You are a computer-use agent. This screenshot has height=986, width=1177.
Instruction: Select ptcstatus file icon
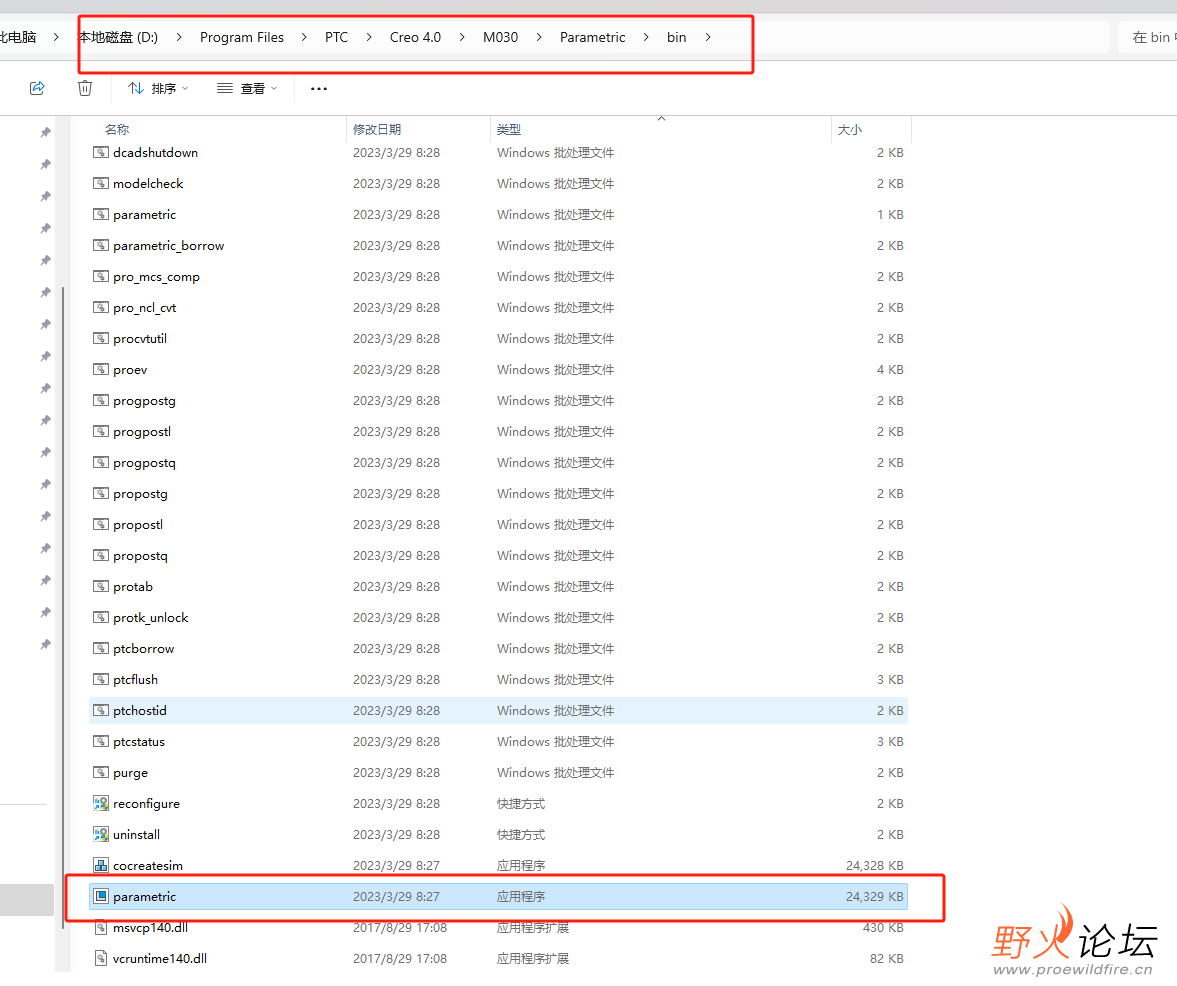[101, 741]
